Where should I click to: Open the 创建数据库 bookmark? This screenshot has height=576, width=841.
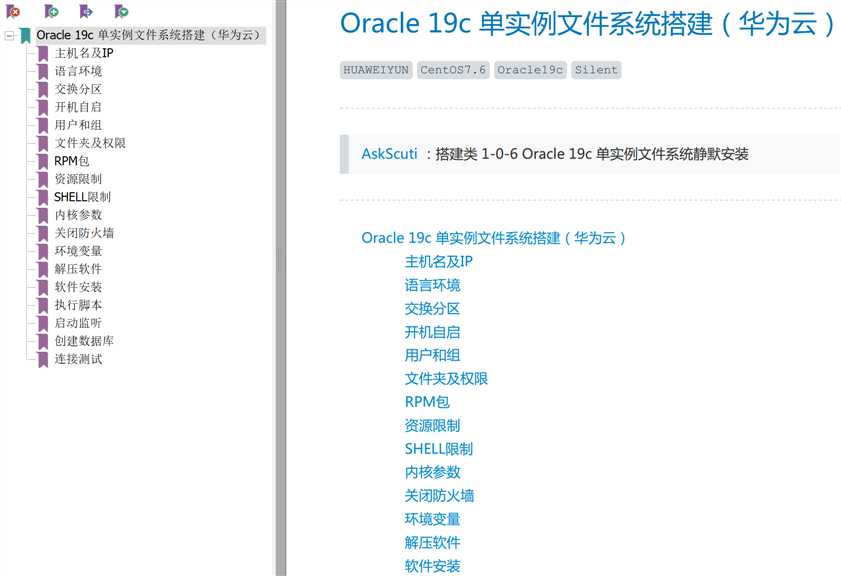[84, 341]
